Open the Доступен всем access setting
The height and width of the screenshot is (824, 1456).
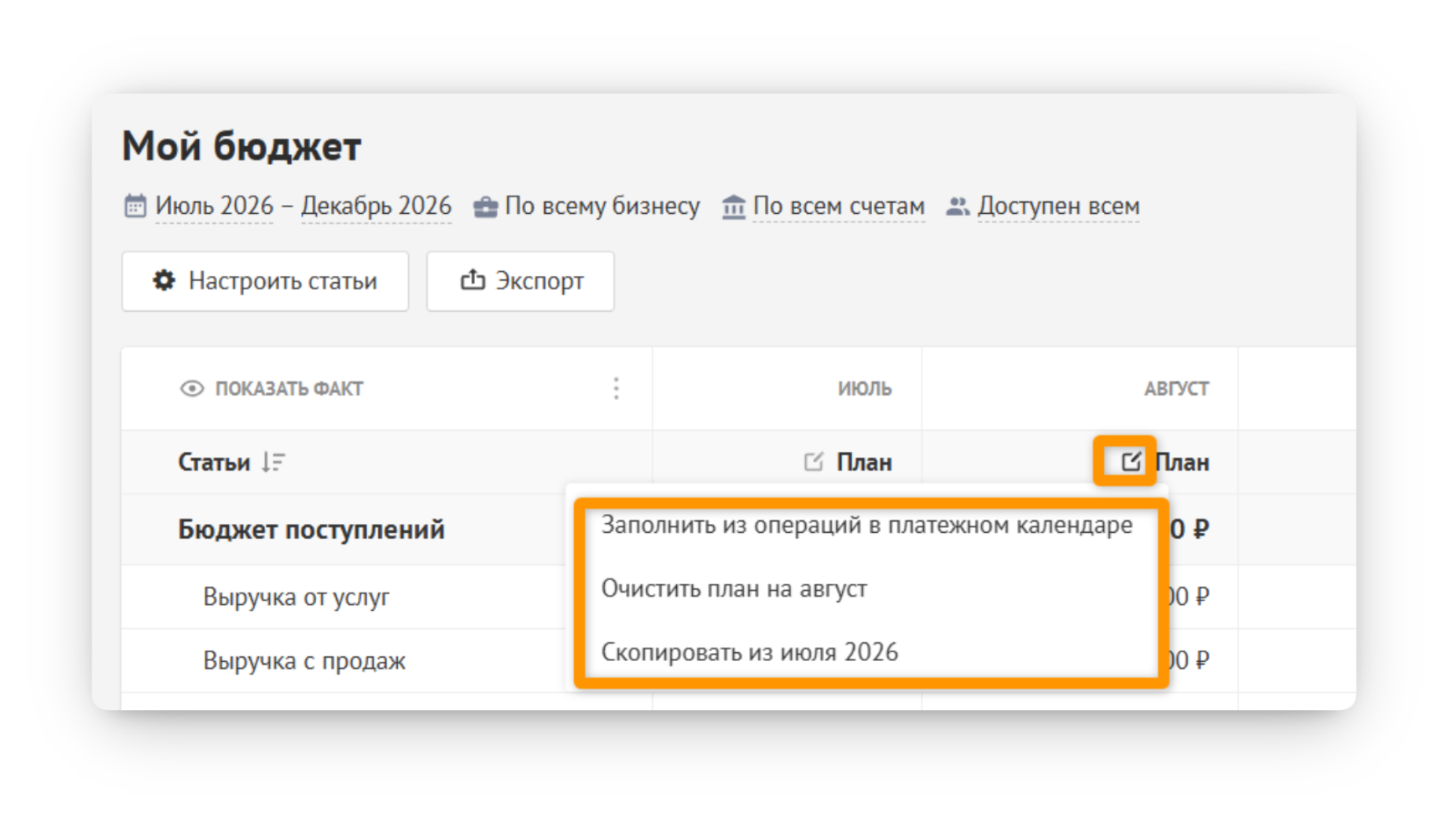(x=1058, y=206)
